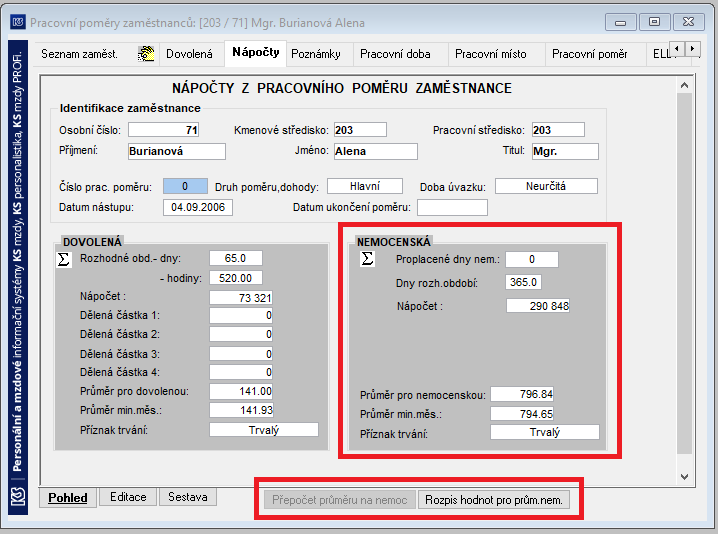Open the Poznámky tab
This screenshot has width=718, height=534.
point(316,54)
